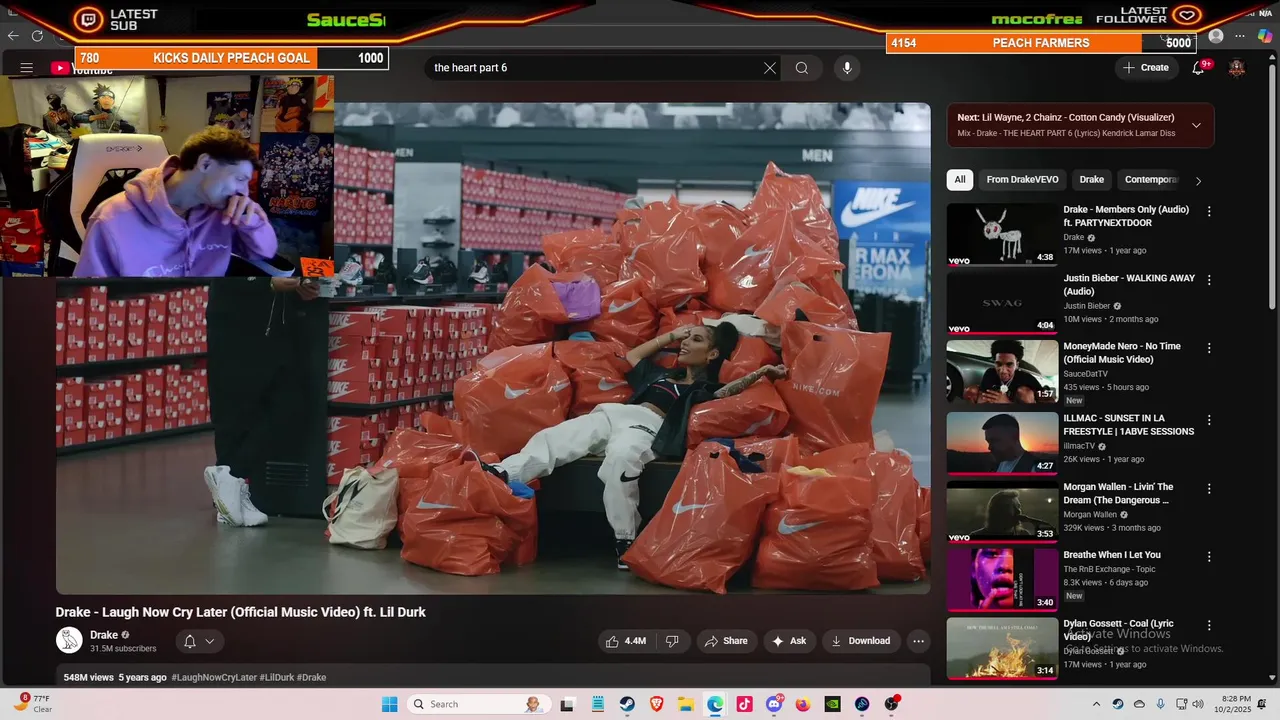Open the Windows Start menu
Viewport: 1280px width, 720px height.
click(x=390, y=704)
